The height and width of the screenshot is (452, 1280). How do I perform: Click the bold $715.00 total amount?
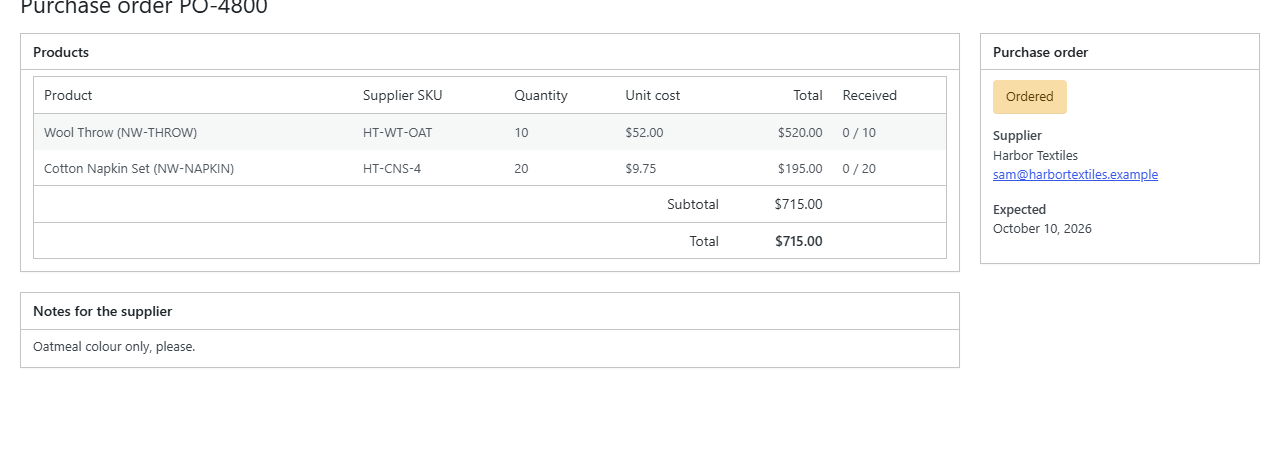click(x=799, y=241)
